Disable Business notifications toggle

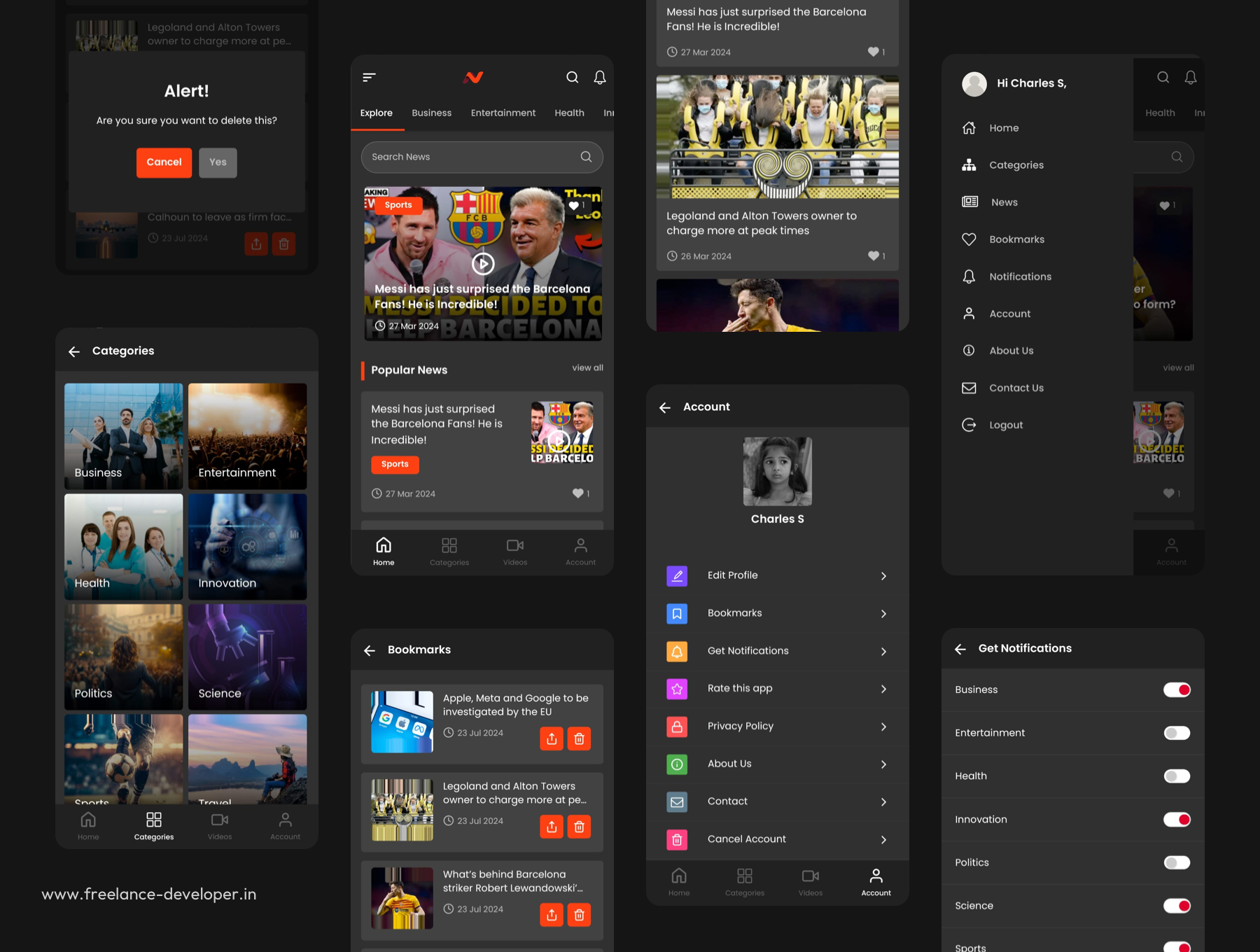pos(1177,690)
